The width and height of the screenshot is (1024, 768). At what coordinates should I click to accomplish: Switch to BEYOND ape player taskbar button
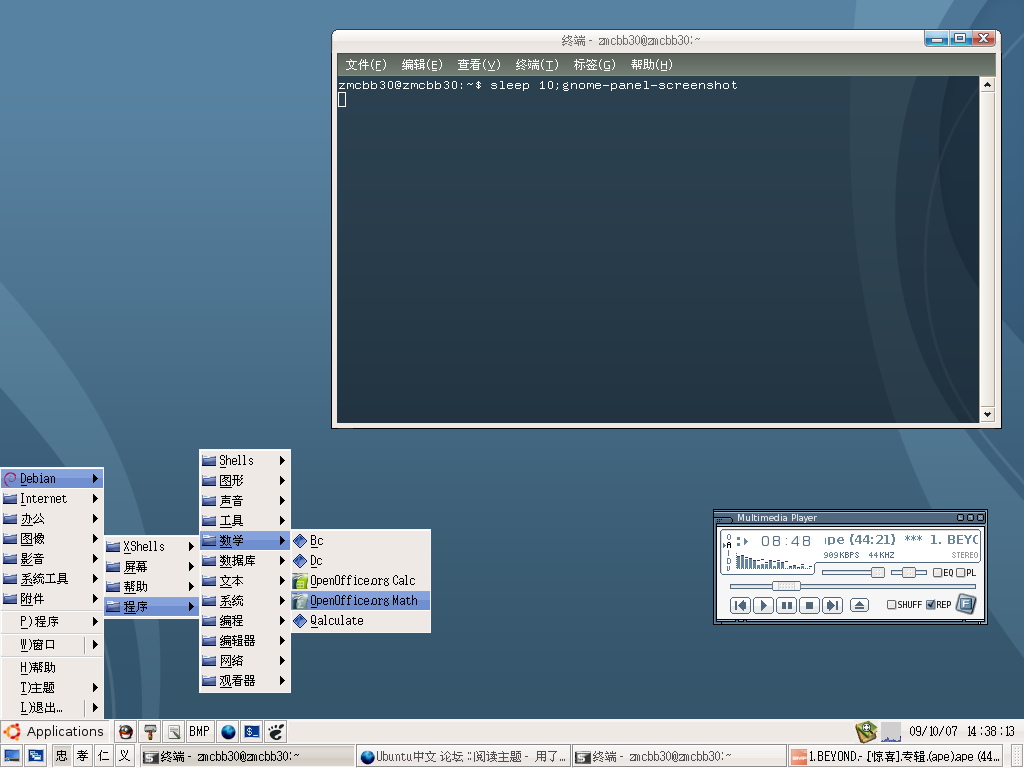tap(895, 756)
